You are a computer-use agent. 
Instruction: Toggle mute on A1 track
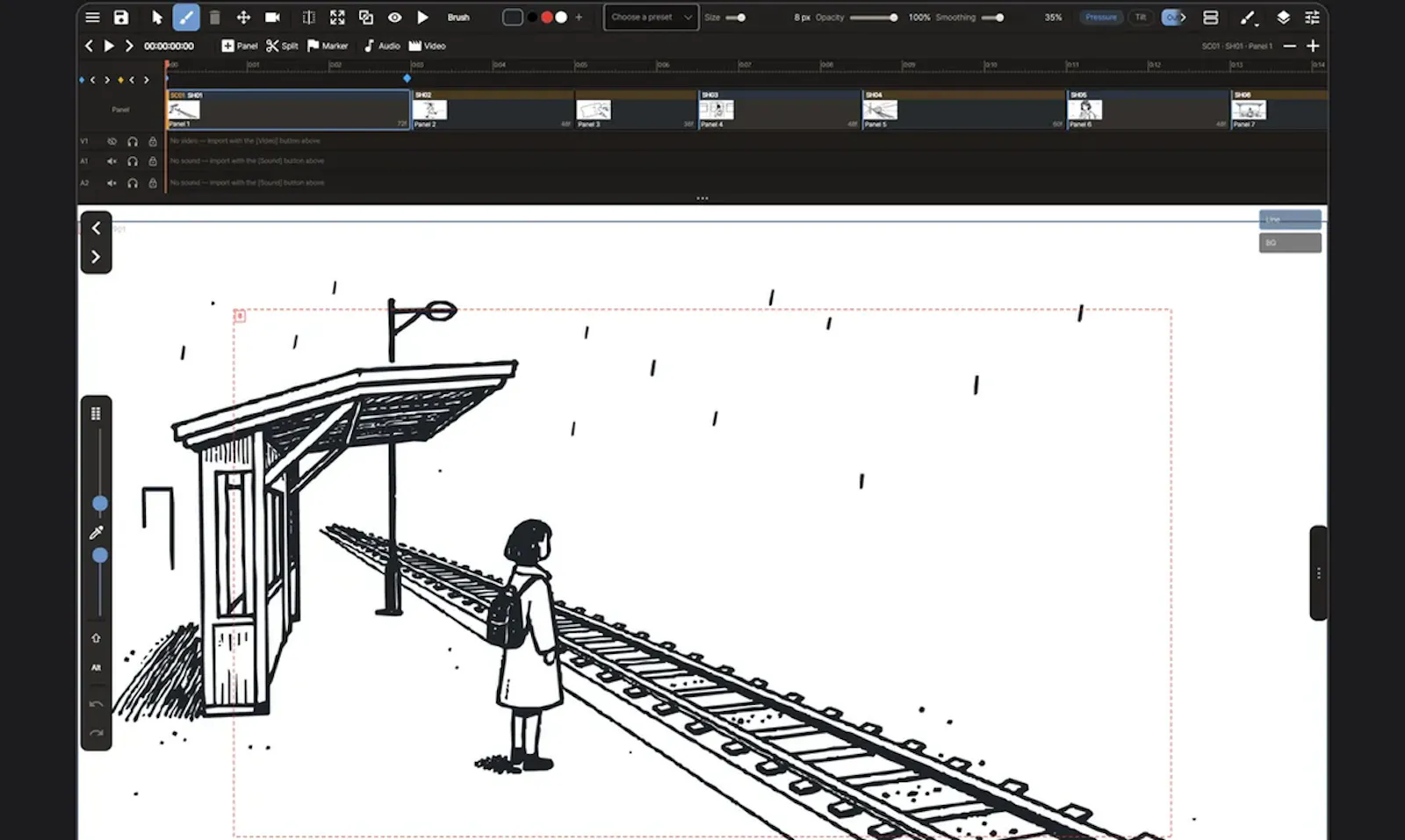112,162
